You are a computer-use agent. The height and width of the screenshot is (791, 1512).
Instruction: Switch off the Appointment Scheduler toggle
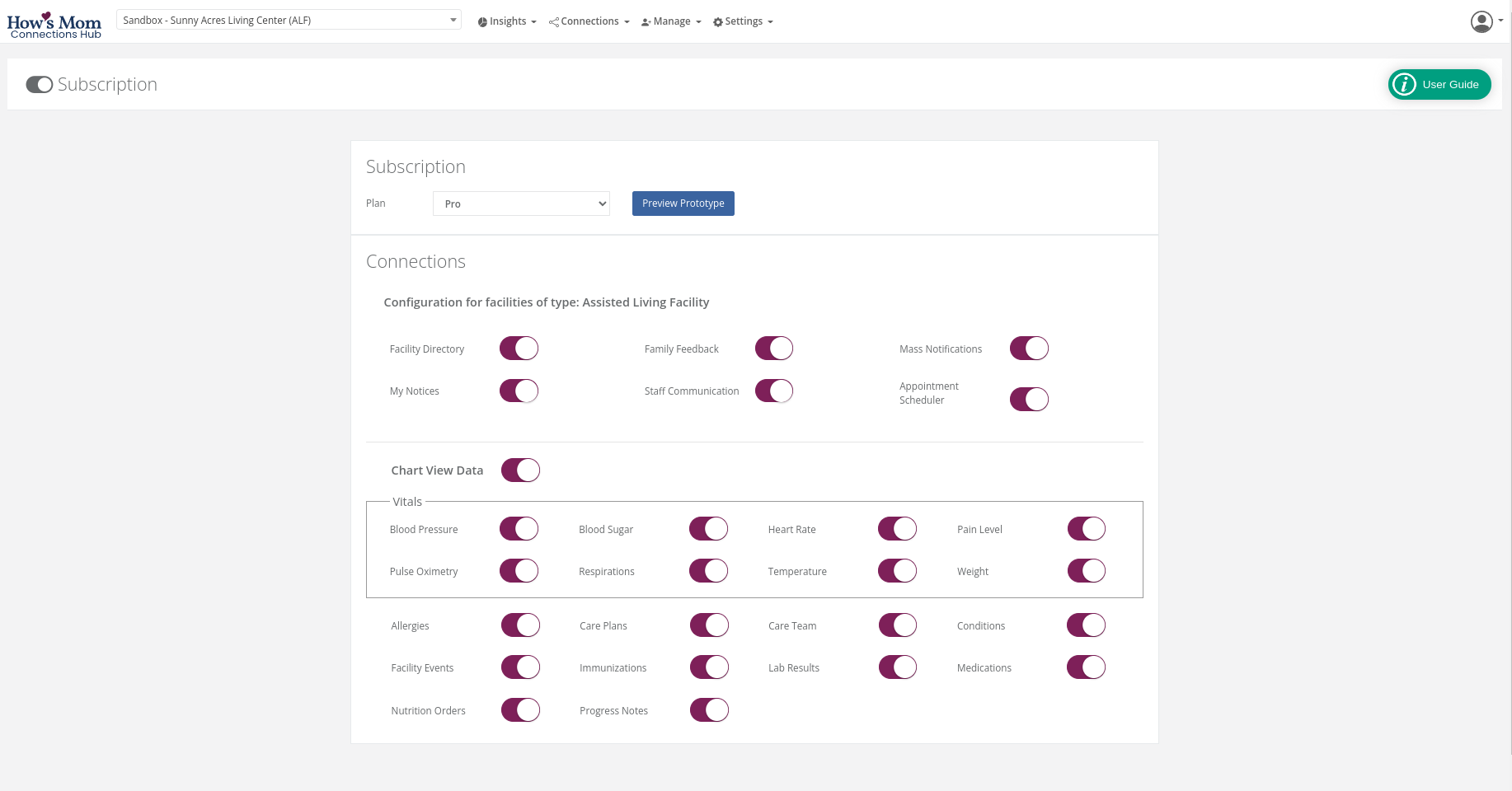pyautogui.click(x=1029, y=400)
